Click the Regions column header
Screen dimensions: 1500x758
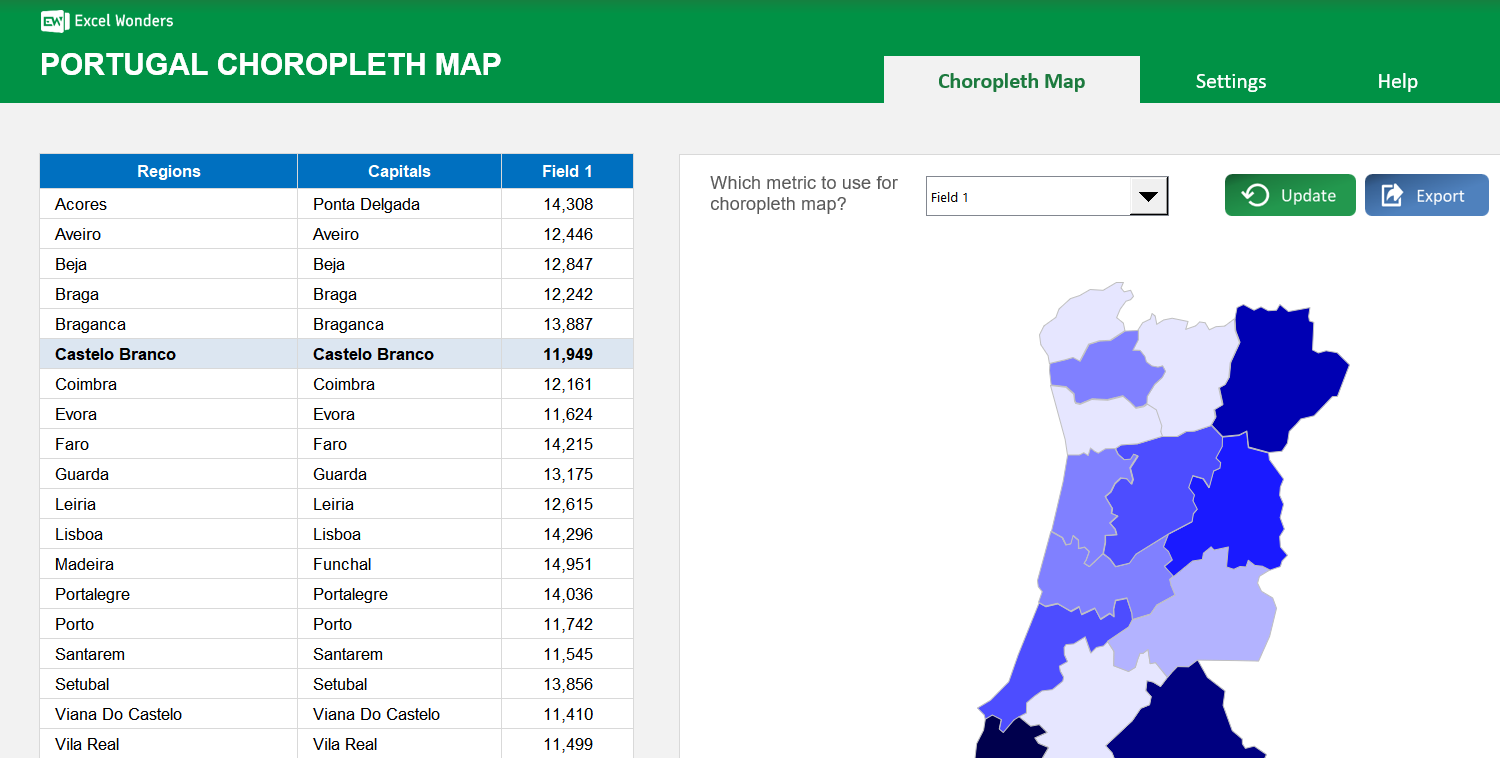168,171
